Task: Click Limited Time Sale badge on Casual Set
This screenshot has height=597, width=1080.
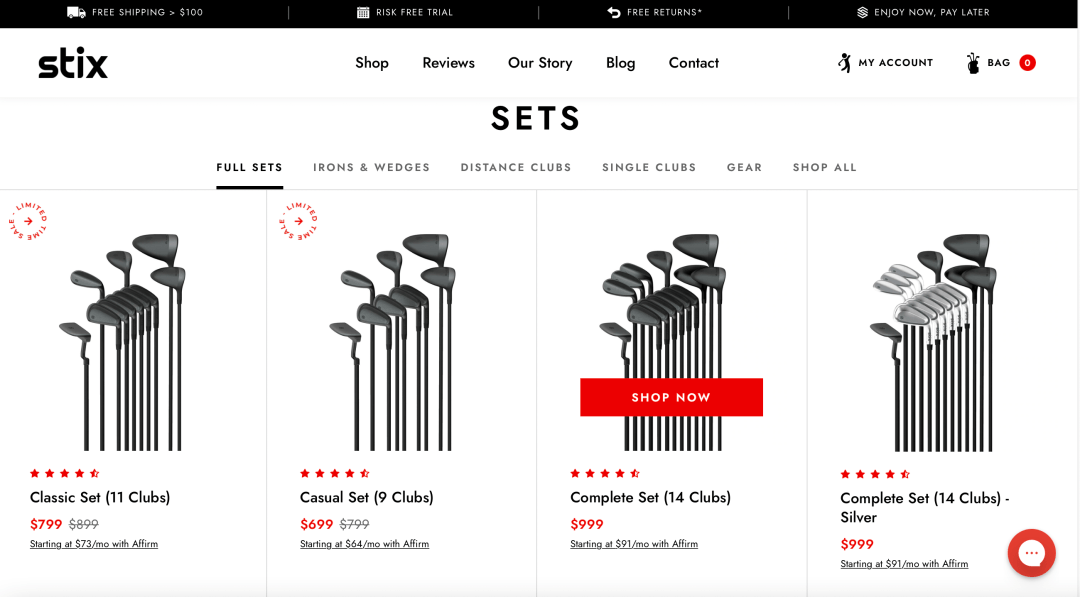Action: tap(298, 221)
